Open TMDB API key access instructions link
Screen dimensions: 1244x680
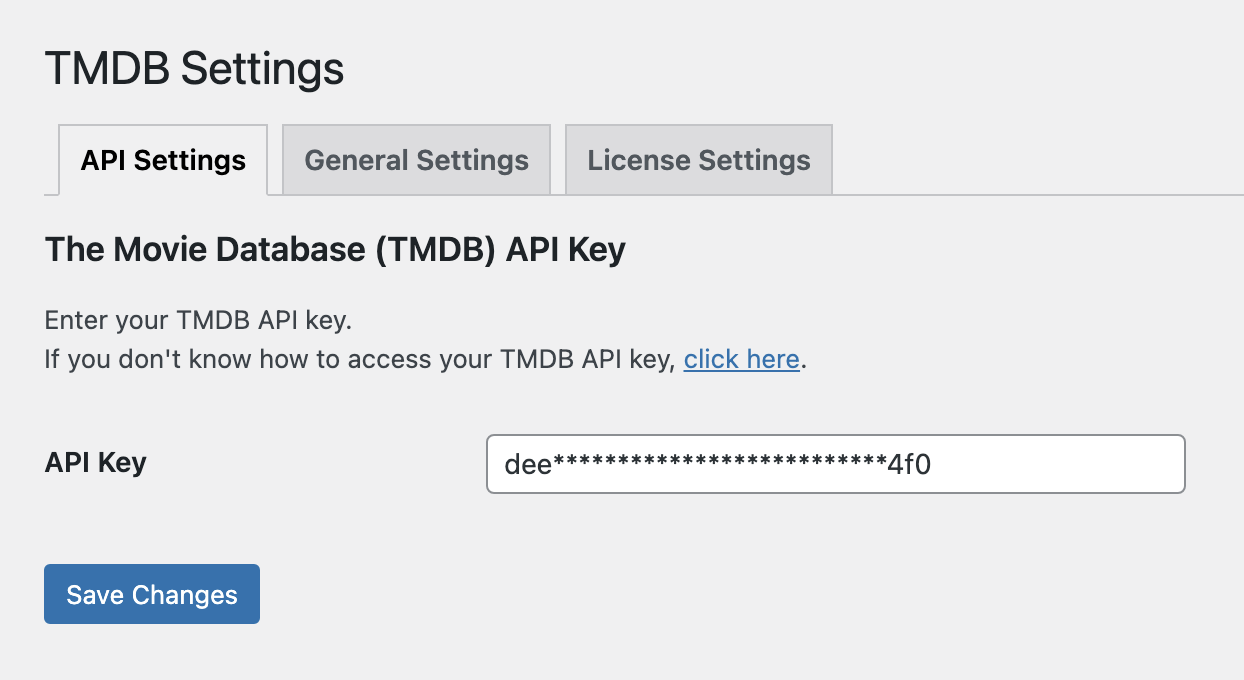[x=741, y=359]
